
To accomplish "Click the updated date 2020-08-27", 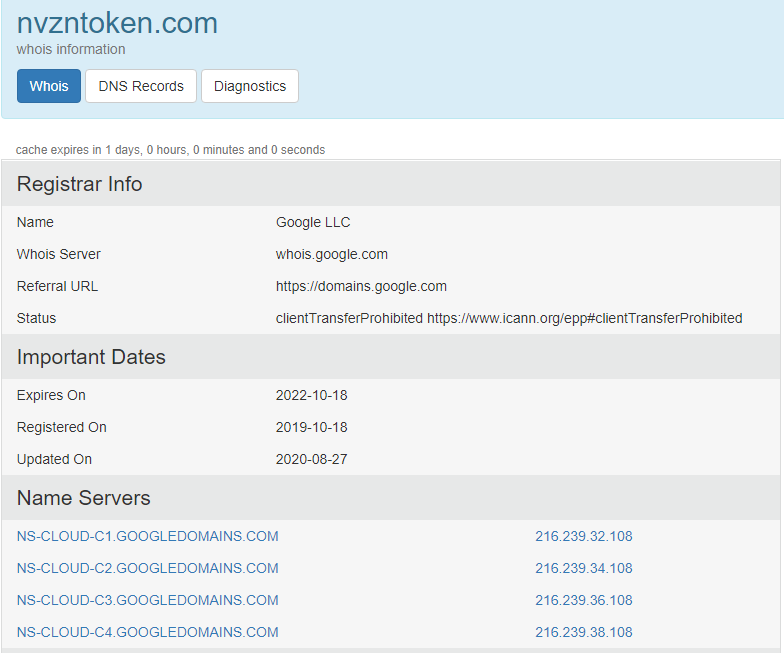I will click(312, 459).
